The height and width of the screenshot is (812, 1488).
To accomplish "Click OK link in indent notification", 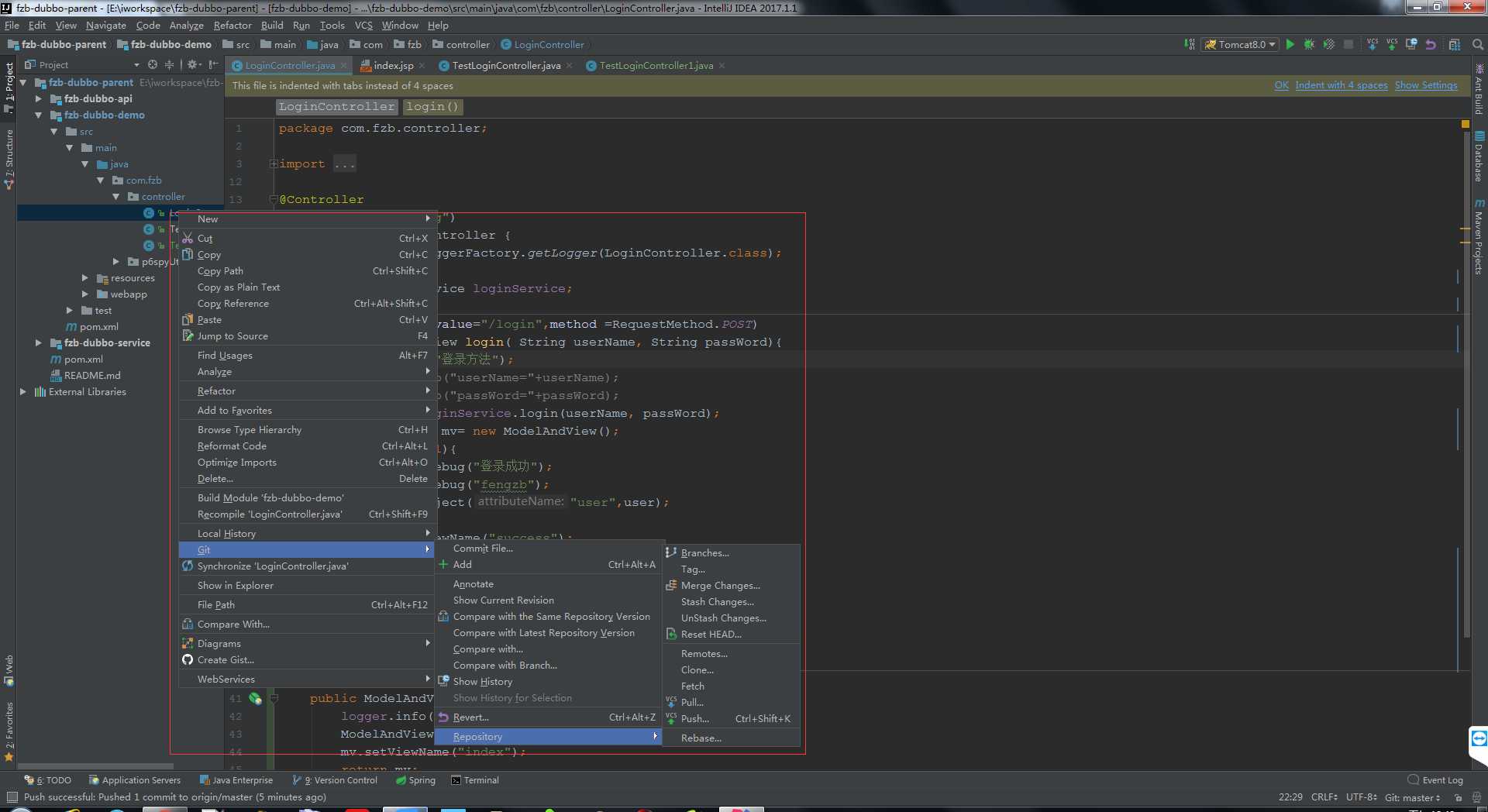I will pyautogui.click(x=1281, y=85).
